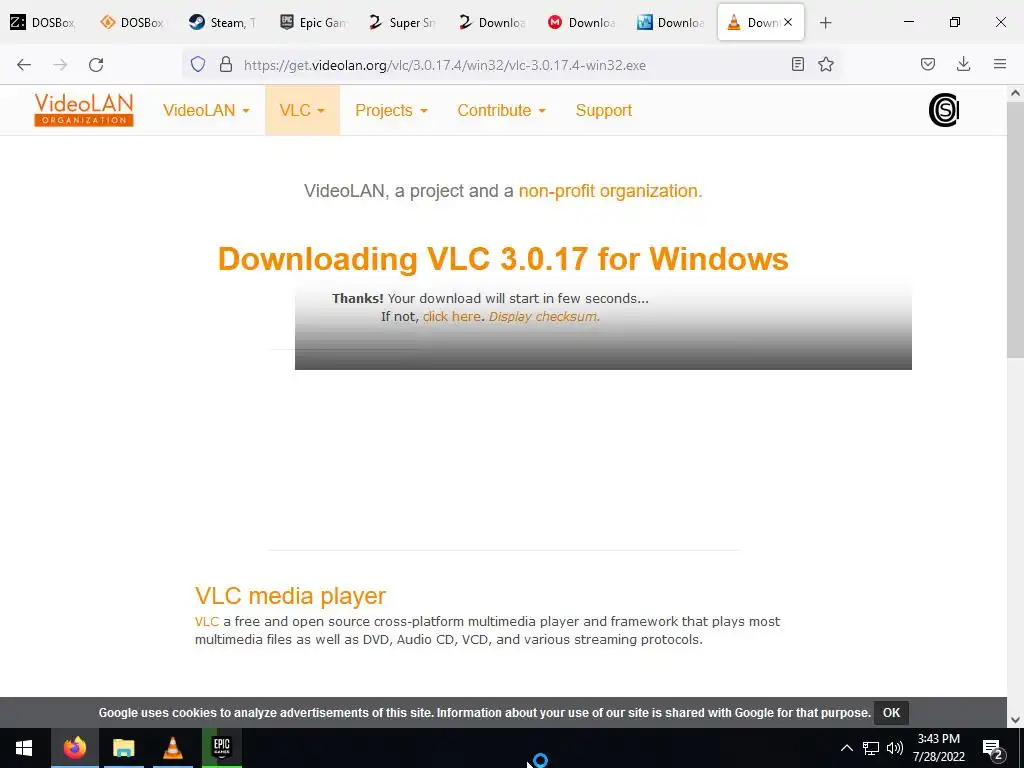This screenshot has height=768, width=1024.
Task: Open the Pocket save icon
Action: [928, 64]
